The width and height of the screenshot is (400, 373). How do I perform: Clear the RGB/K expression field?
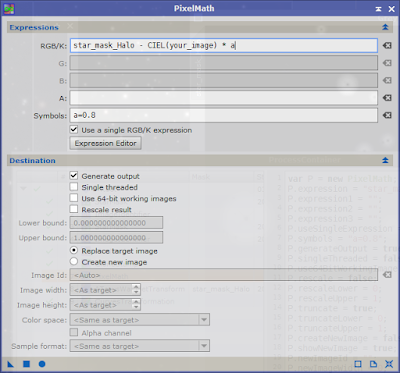387,46
